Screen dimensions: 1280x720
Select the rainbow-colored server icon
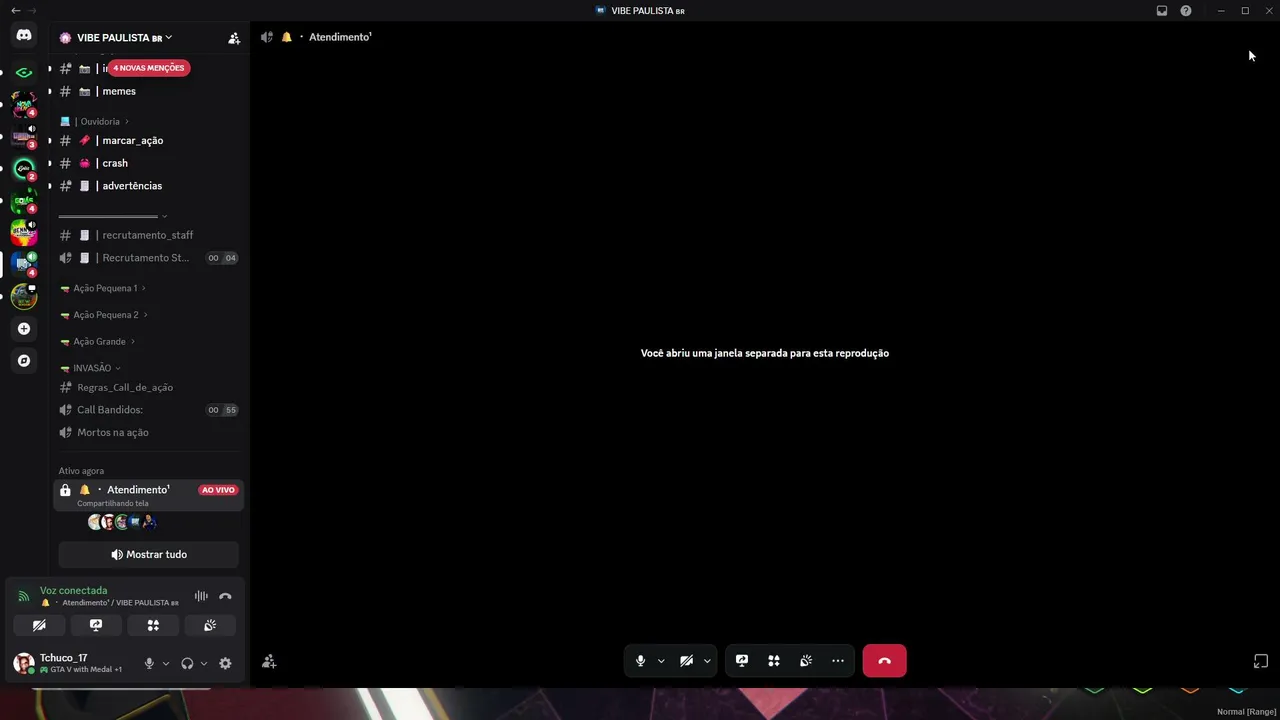(x=24, y=232)
